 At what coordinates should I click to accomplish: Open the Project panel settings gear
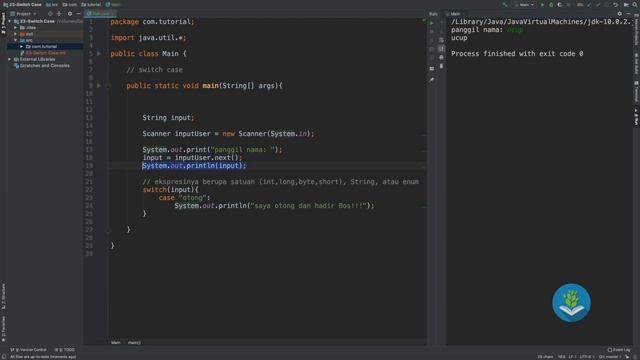[x=70, y=13]
